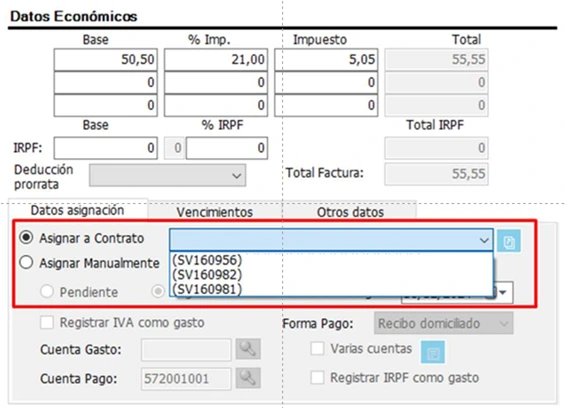Open the Forma Pago Recibo domiciliado dropdown
567x408 pixels.
[x=443, y=323]
